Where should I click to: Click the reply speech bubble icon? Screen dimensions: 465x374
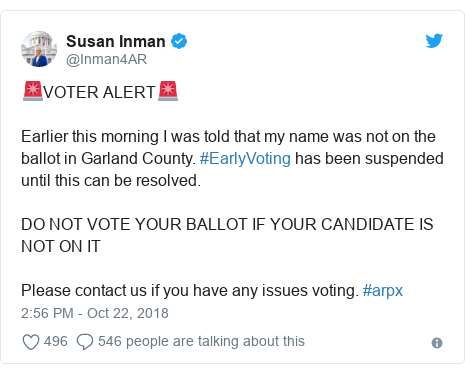[85, 342]
